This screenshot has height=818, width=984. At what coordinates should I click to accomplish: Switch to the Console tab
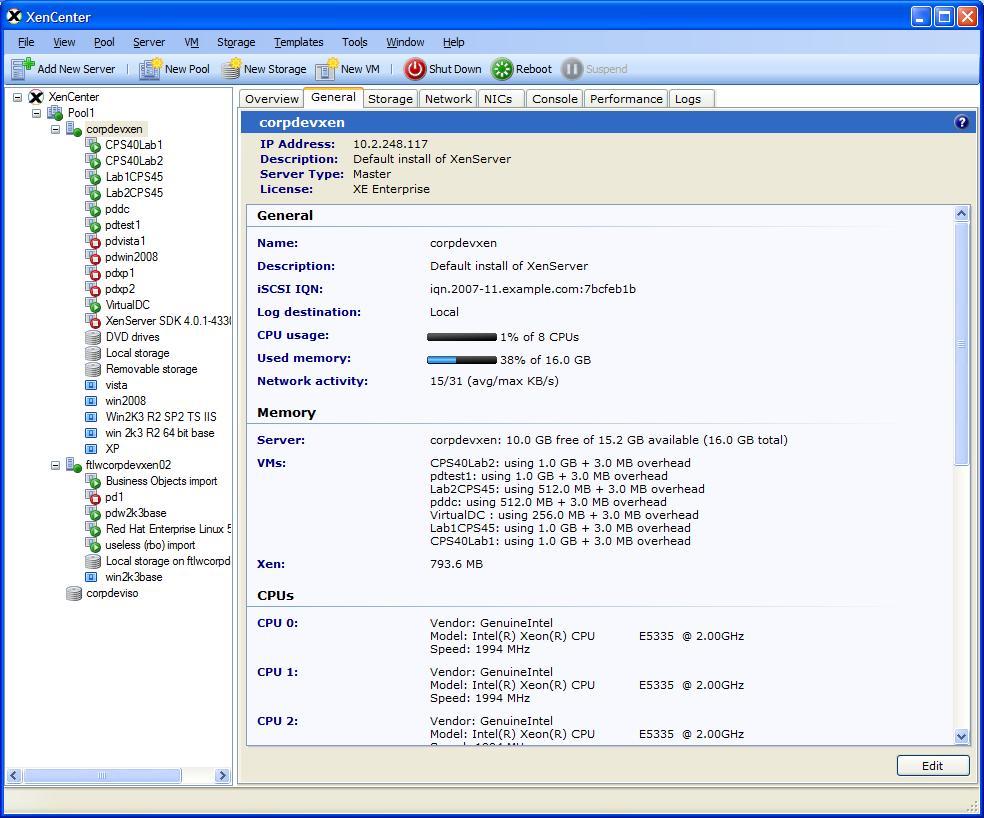coord(554,99)
